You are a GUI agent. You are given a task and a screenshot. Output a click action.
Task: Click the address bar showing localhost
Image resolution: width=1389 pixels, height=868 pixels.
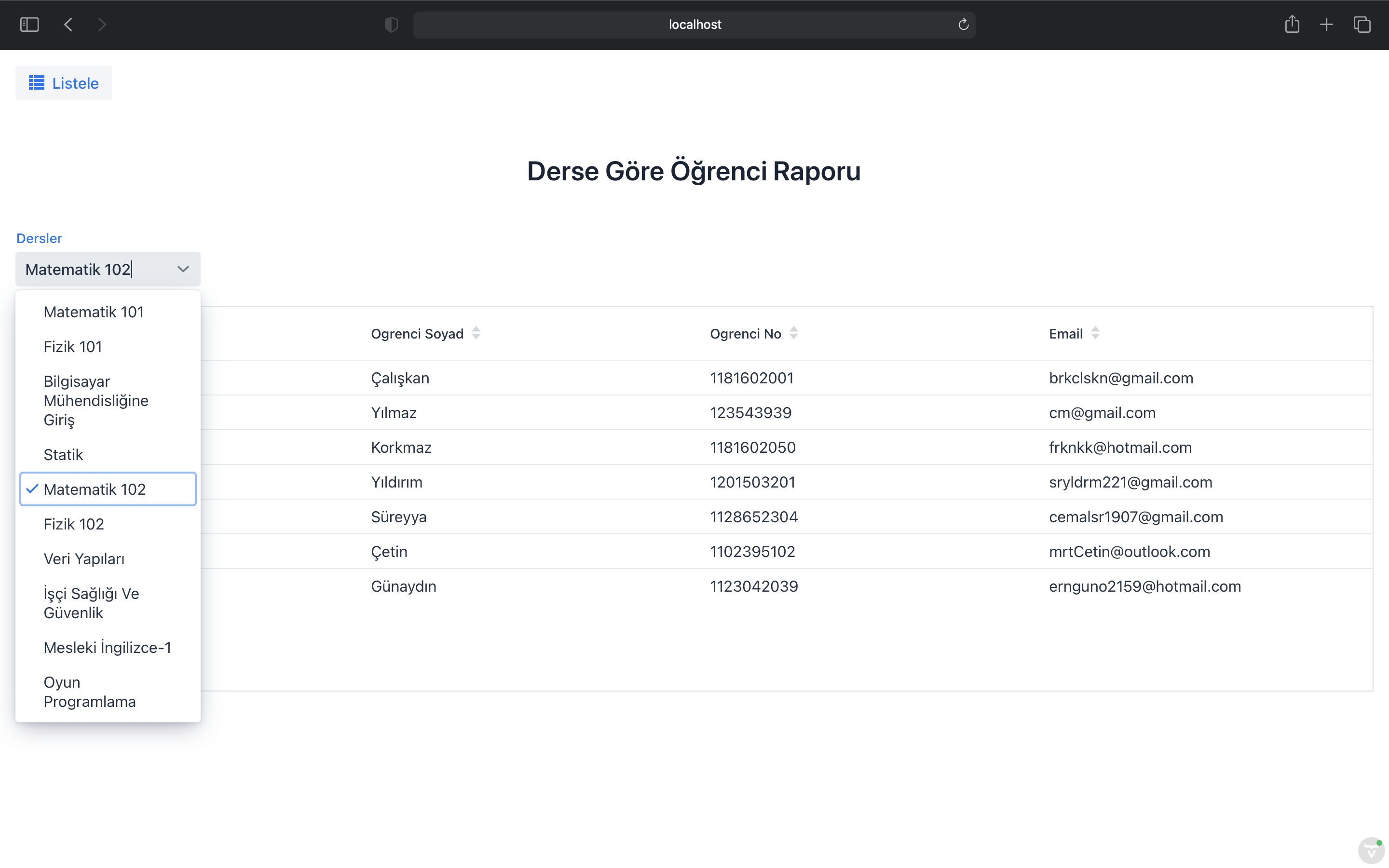point(694,24)
